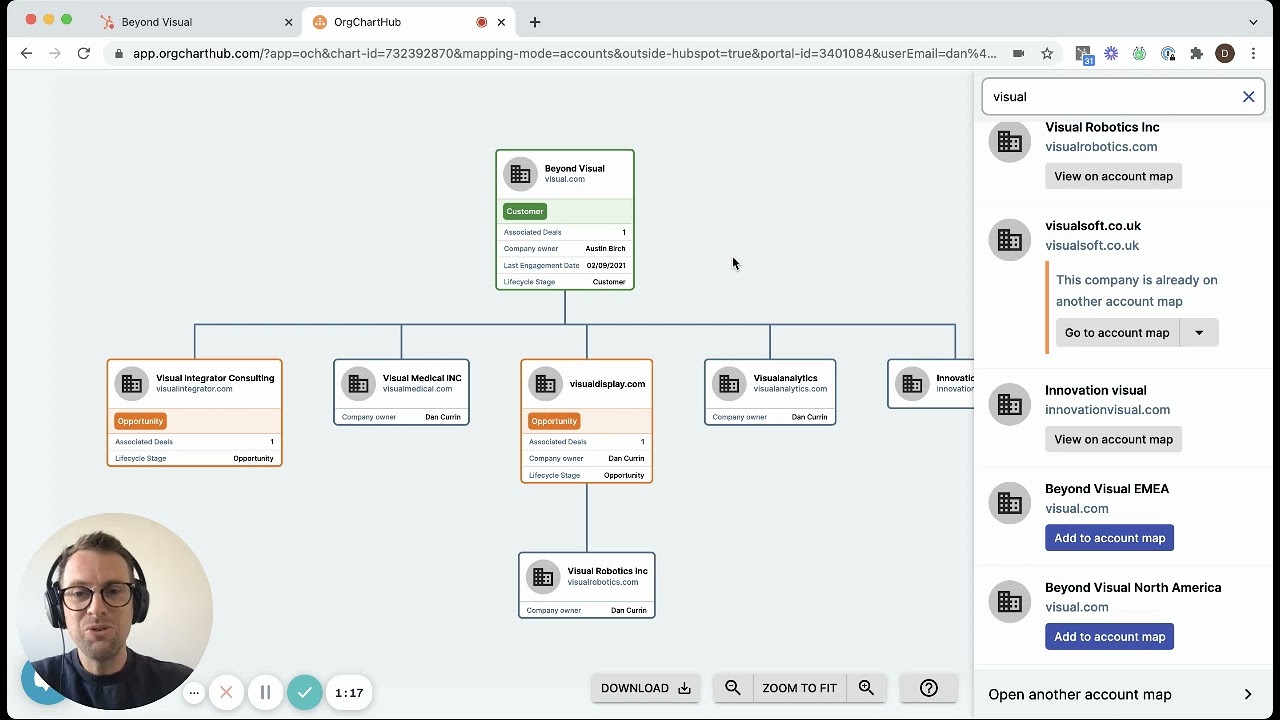Click visualsoft.co.uk building icon in sidebar
This screenshot has height=720, width=1280.
(1010, 240)
